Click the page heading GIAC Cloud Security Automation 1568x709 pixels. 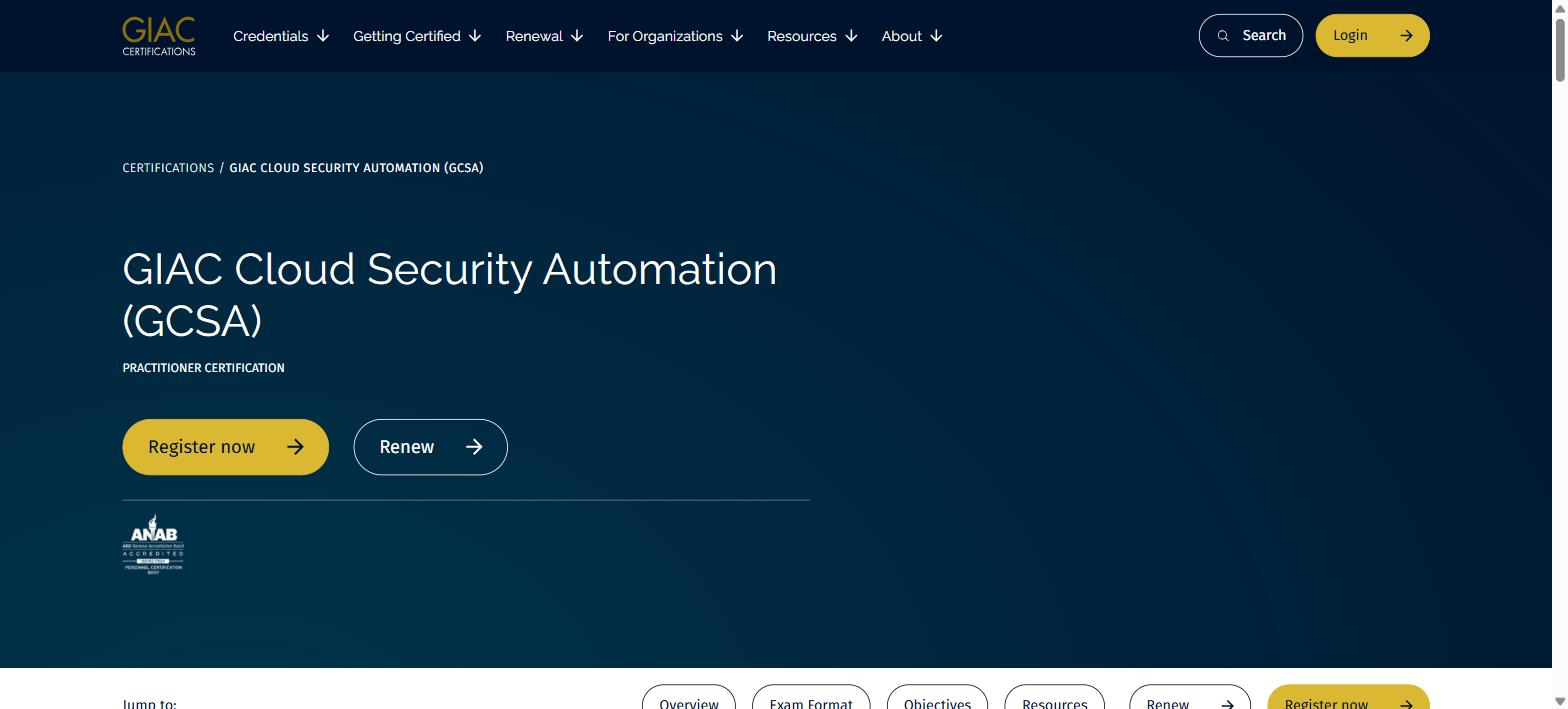pos(450,294)
